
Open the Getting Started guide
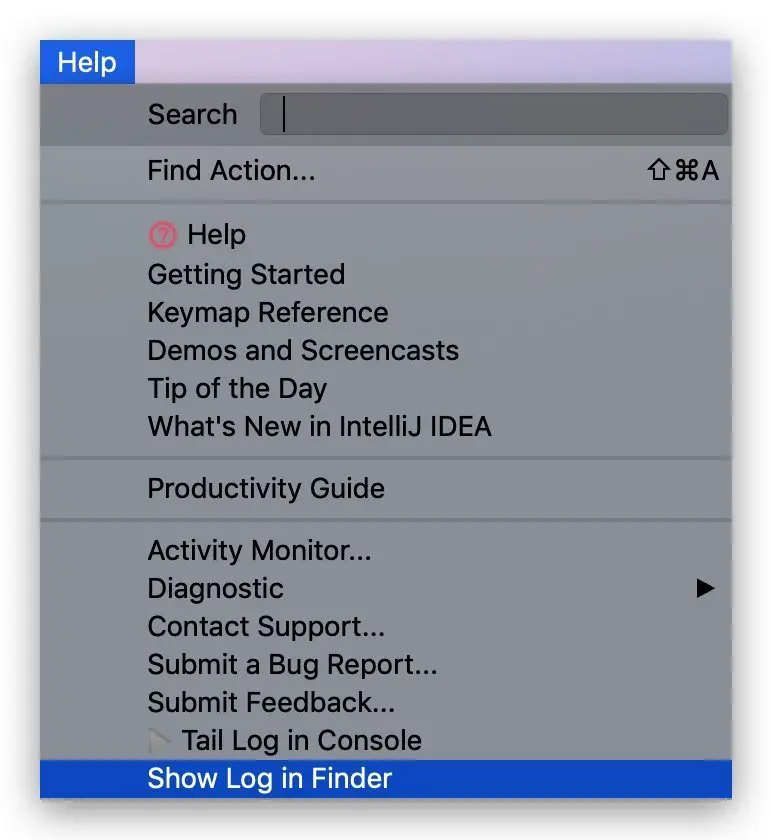click(x=246, y=274)
